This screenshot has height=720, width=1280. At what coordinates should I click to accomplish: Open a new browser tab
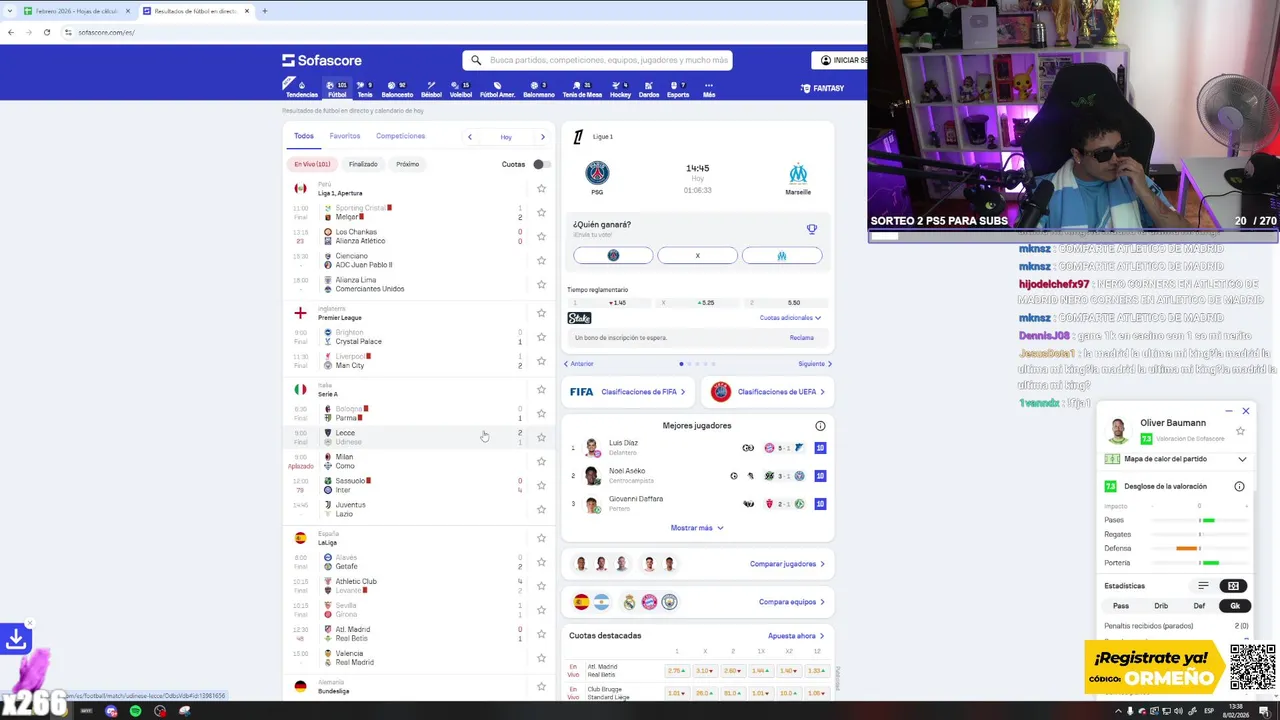[264, 11]
